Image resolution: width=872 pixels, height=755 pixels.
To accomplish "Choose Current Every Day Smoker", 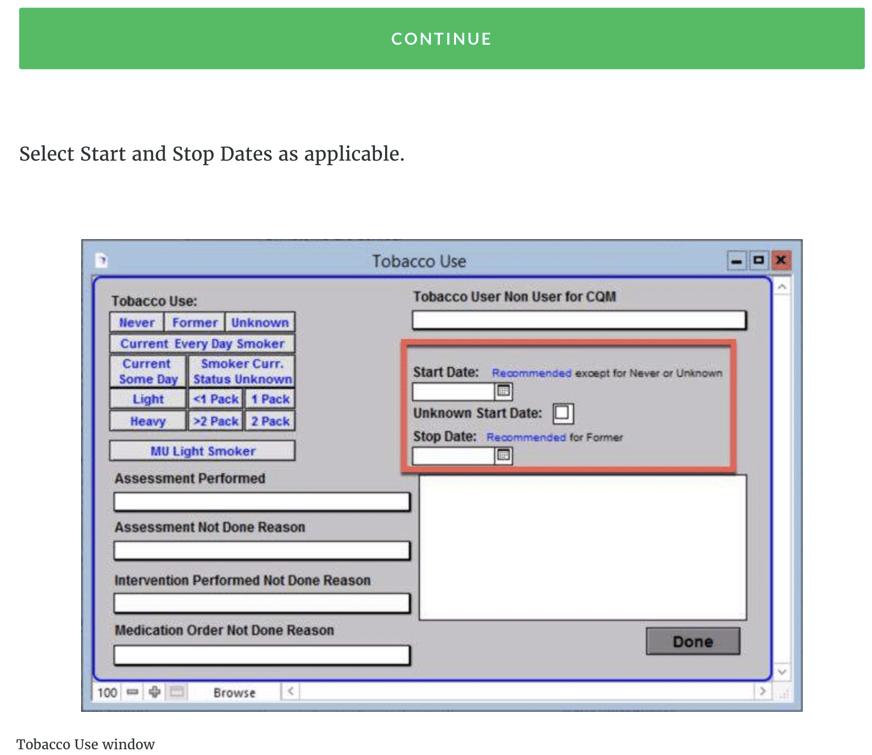I will (202, 344).
